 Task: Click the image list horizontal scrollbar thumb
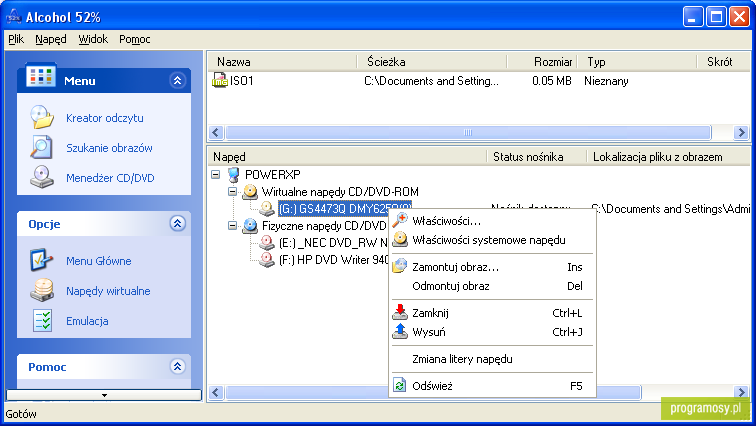(468, 133)
